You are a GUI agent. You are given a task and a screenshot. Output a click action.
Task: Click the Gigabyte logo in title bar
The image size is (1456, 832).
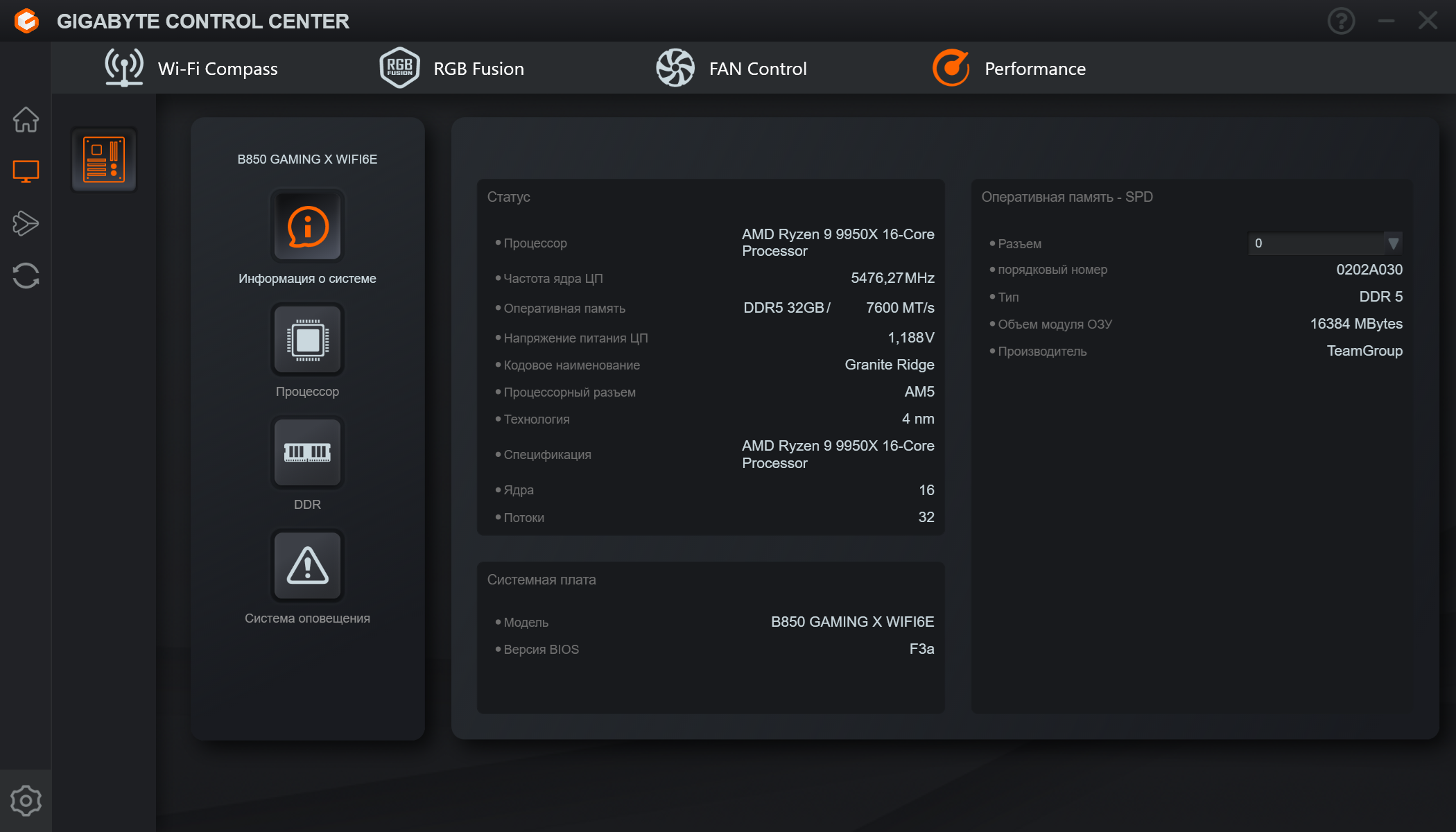(26, 21)
